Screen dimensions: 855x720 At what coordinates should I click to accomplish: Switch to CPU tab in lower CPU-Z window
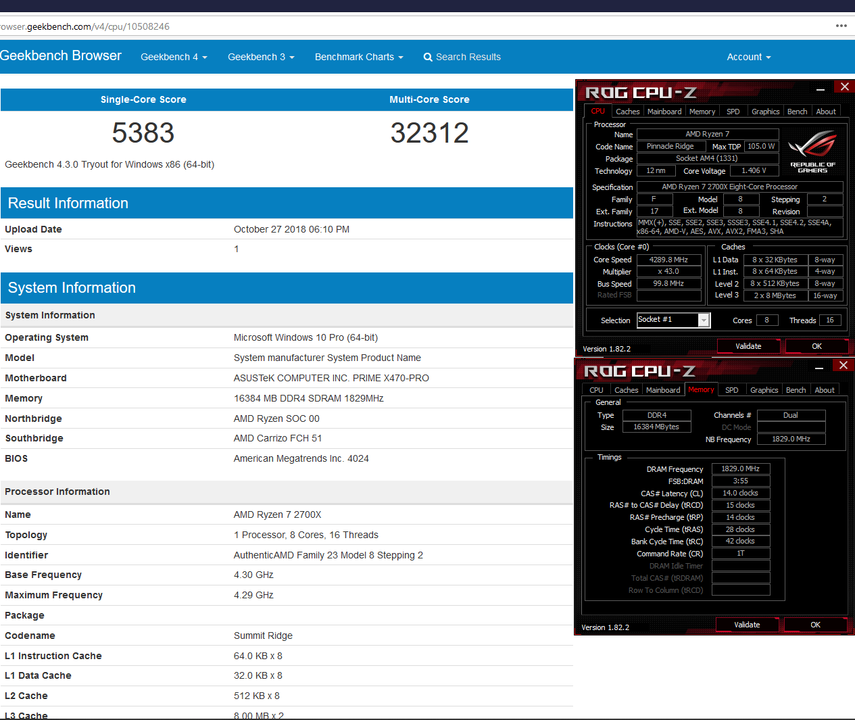pyautogui.click(x=597, y=390)
